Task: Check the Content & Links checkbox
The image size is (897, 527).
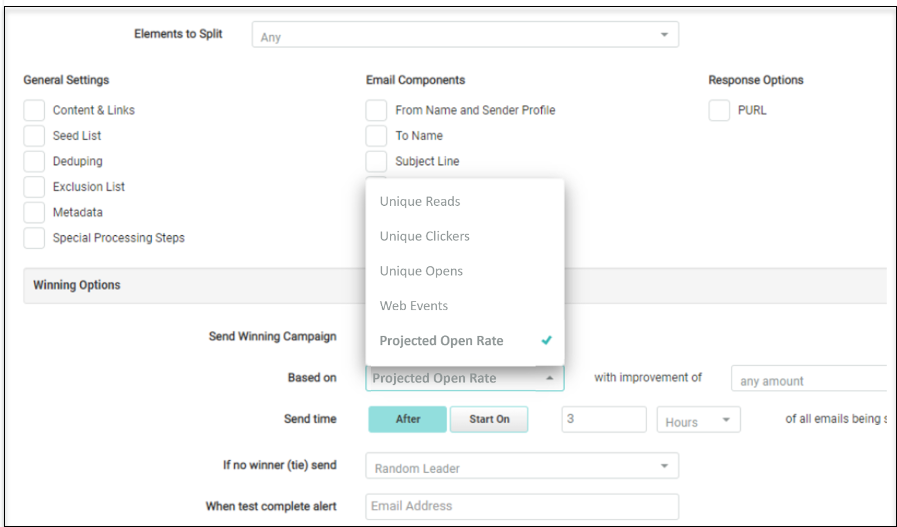Action: point(35,110)
